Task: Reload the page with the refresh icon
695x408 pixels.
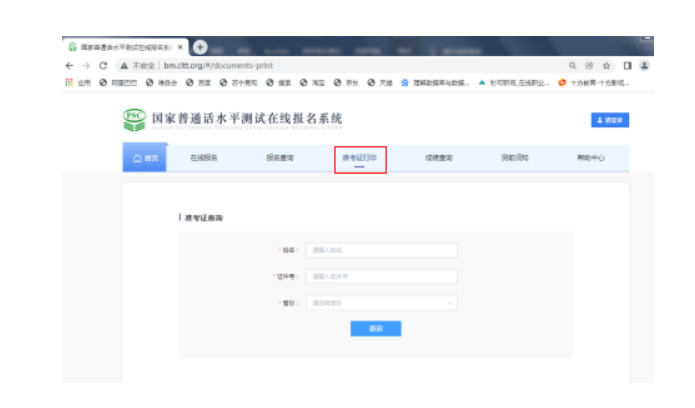Action: [x=103, y=66]
